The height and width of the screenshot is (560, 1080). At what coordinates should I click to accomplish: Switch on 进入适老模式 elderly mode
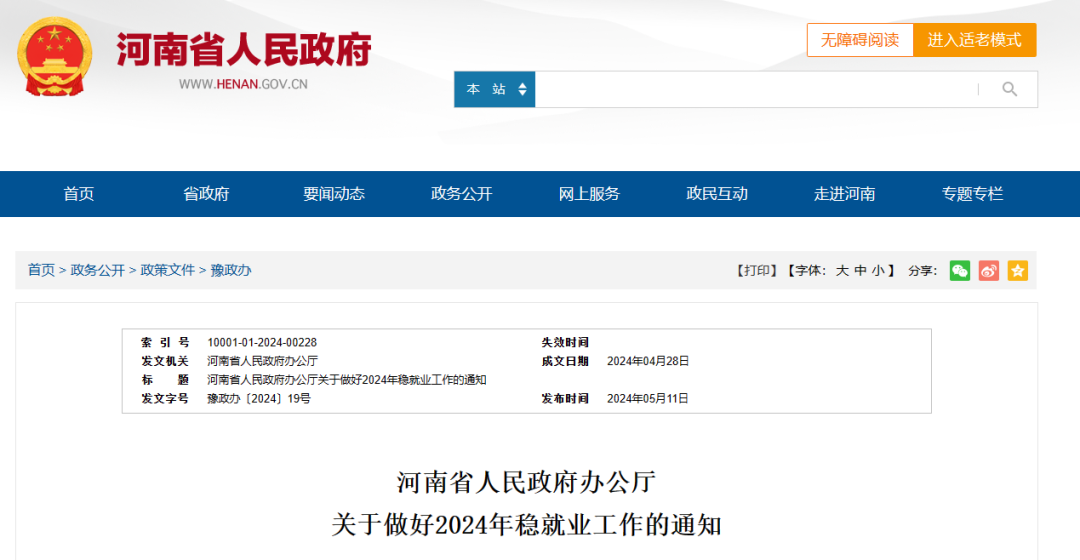click(x=974, y=40)
